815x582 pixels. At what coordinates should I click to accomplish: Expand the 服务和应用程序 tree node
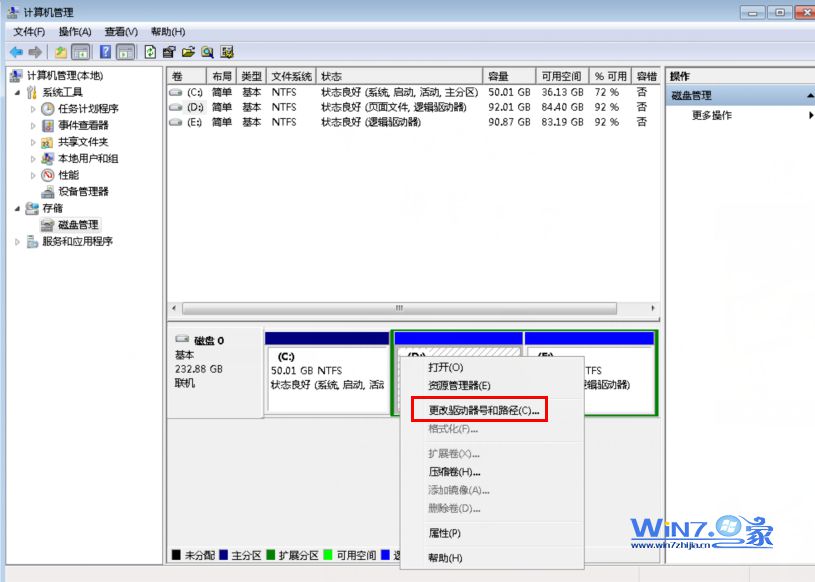[x=17, y=241]
